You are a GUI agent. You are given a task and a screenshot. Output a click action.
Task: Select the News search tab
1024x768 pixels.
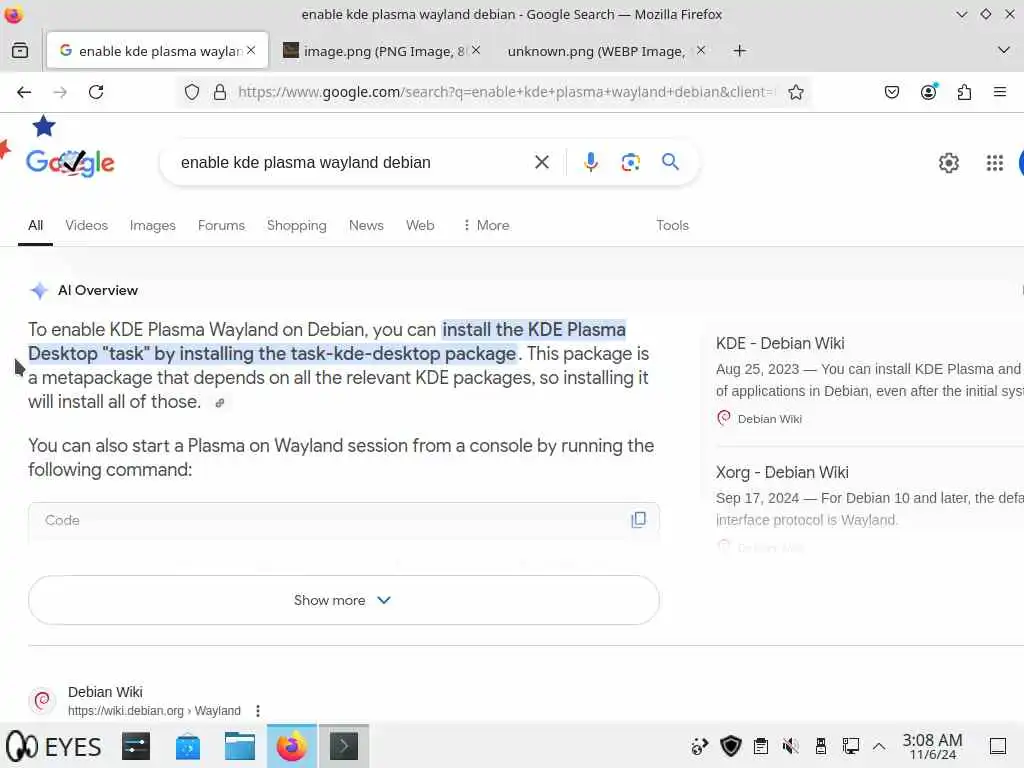[366, 225]
